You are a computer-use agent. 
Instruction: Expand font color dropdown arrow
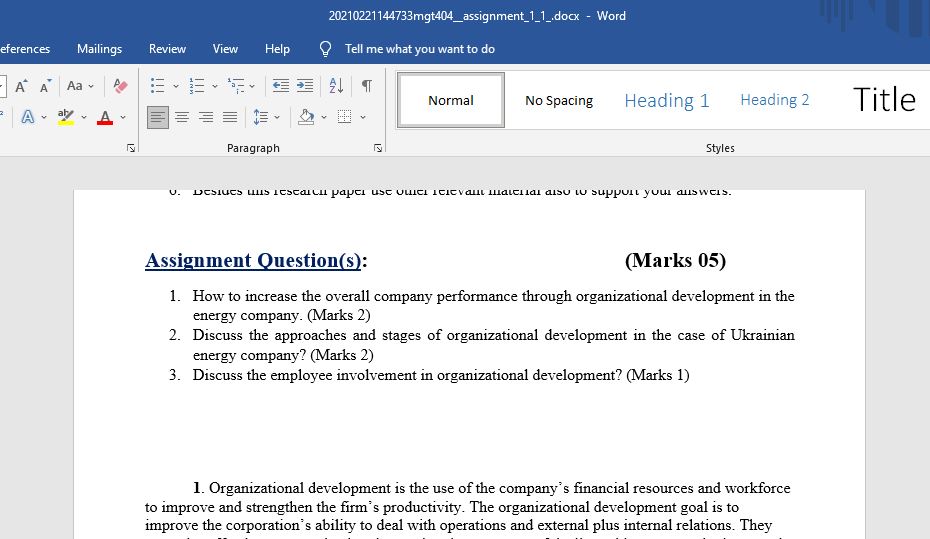123,117
